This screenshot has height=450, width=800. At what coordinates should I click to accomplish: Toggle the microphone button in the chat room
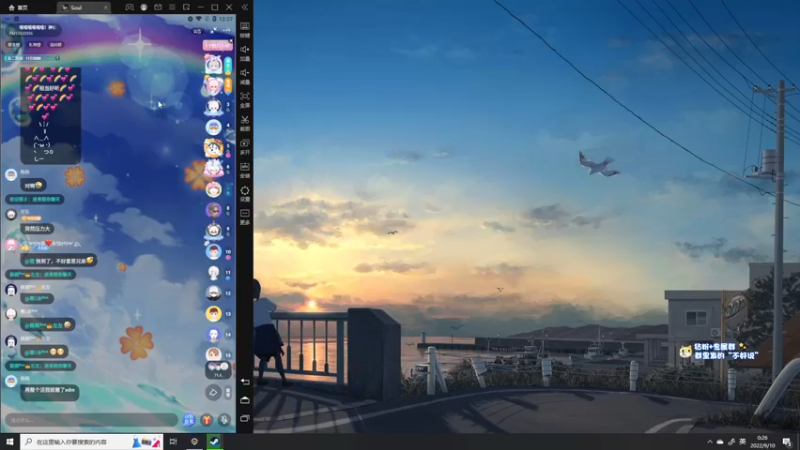pyautogui.click(x=224, y=420)
